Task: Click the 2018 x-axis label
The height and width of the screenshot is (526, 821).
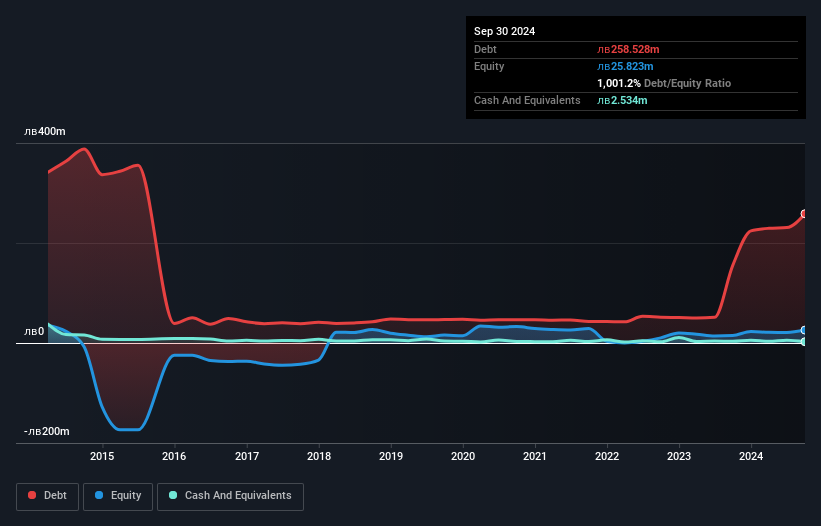Action: (x=319, y=456)
